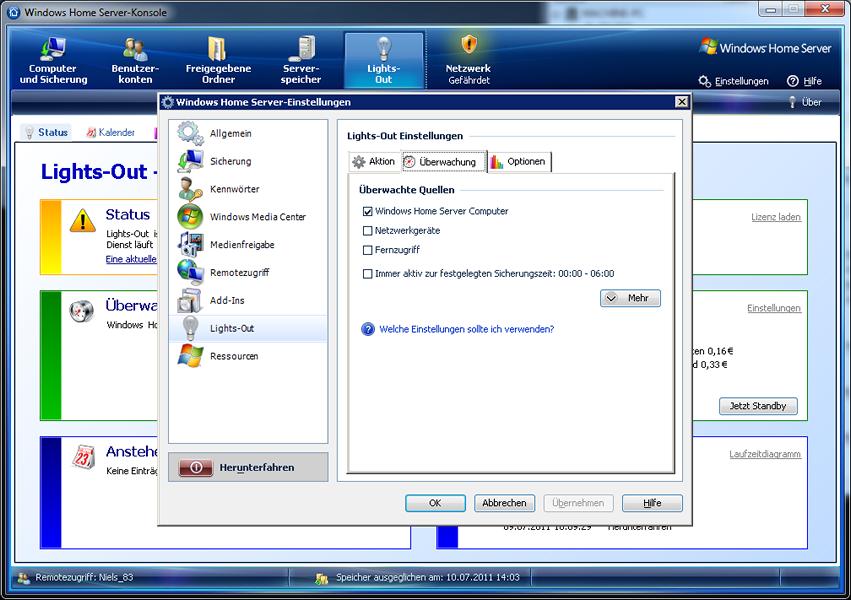
Task: Open the Benutzerkonten users icon
Action: pos(135,49)
